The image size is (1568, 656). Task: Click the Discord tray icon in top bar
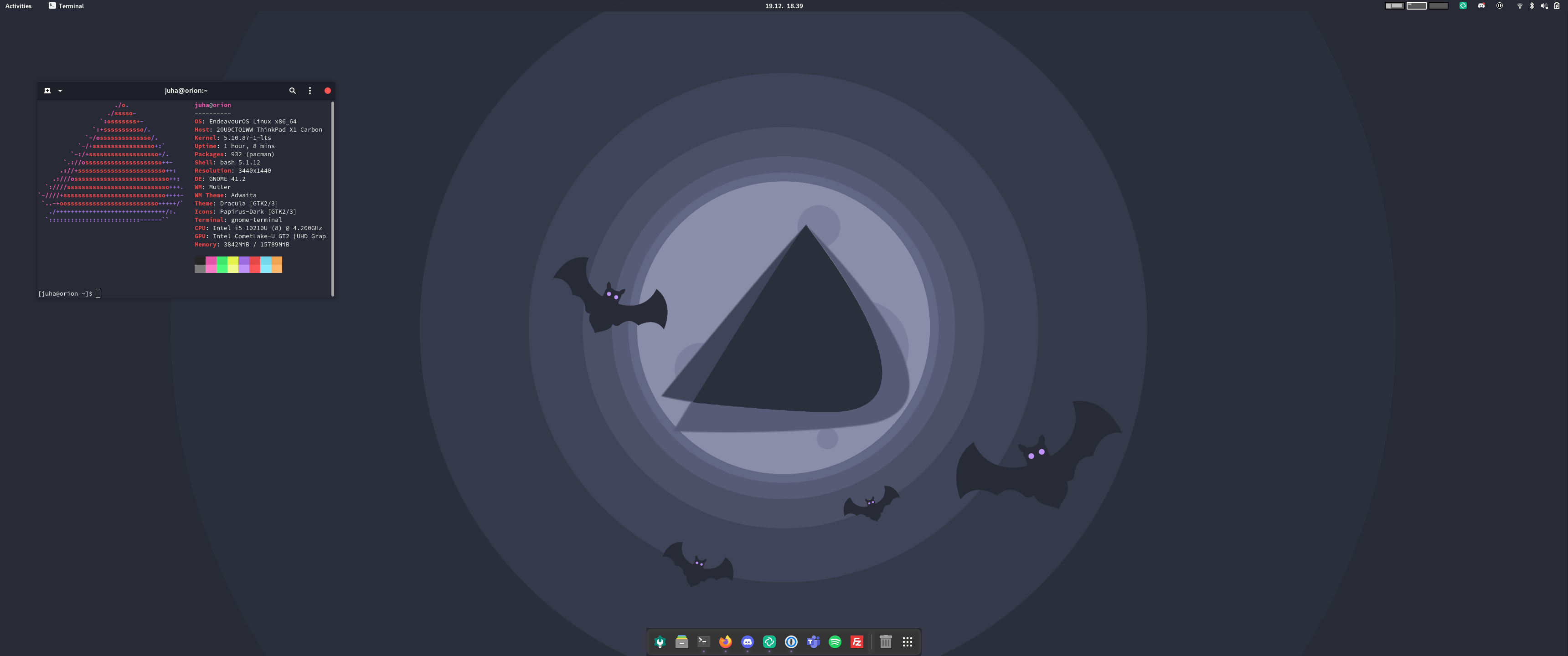point(1481,5)
